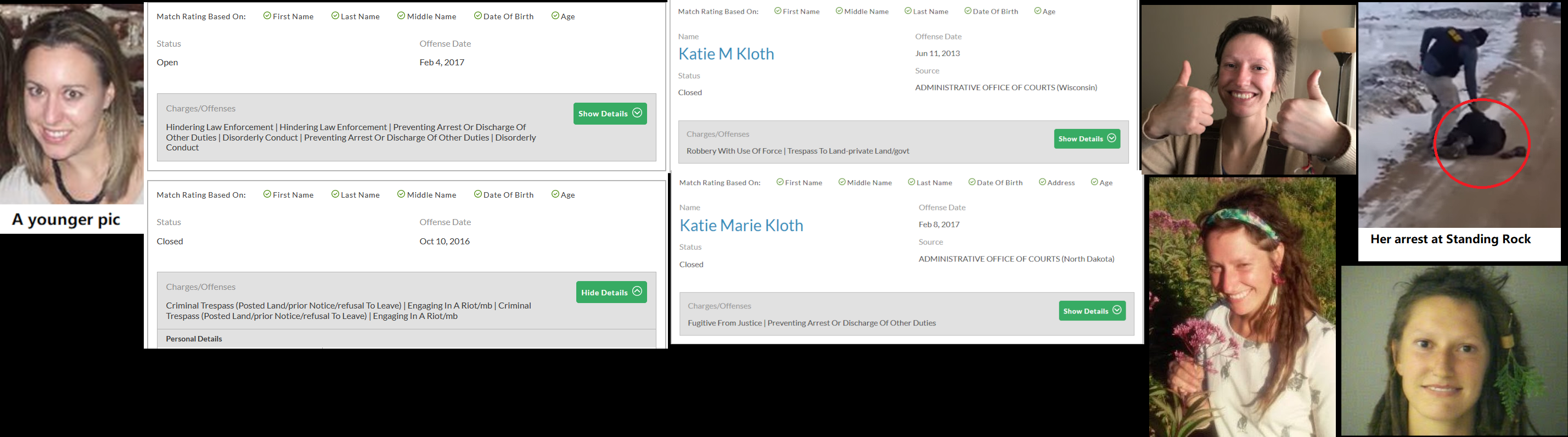Open the Katie Marie Kloth name link
Viewport: 1568px width, 437px height.
tap(741, 225)
